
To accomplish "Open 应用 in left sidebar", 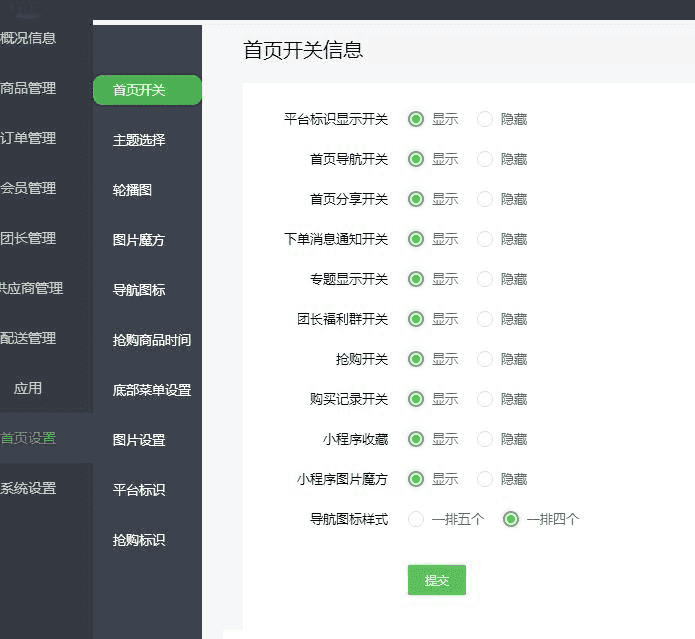I will [x=28, y=389].
